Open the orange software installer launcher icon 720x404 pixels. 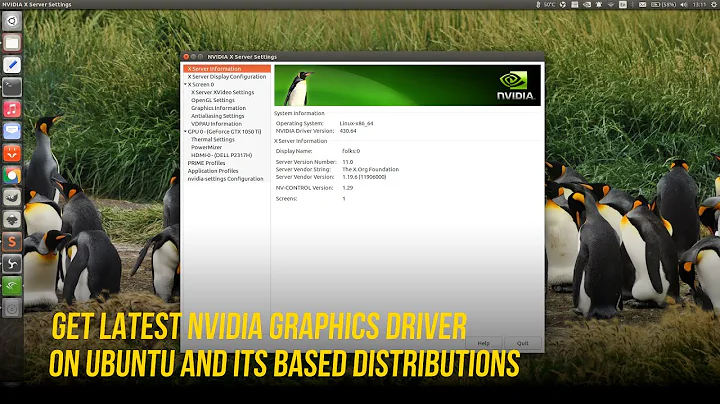click(12, 153)
